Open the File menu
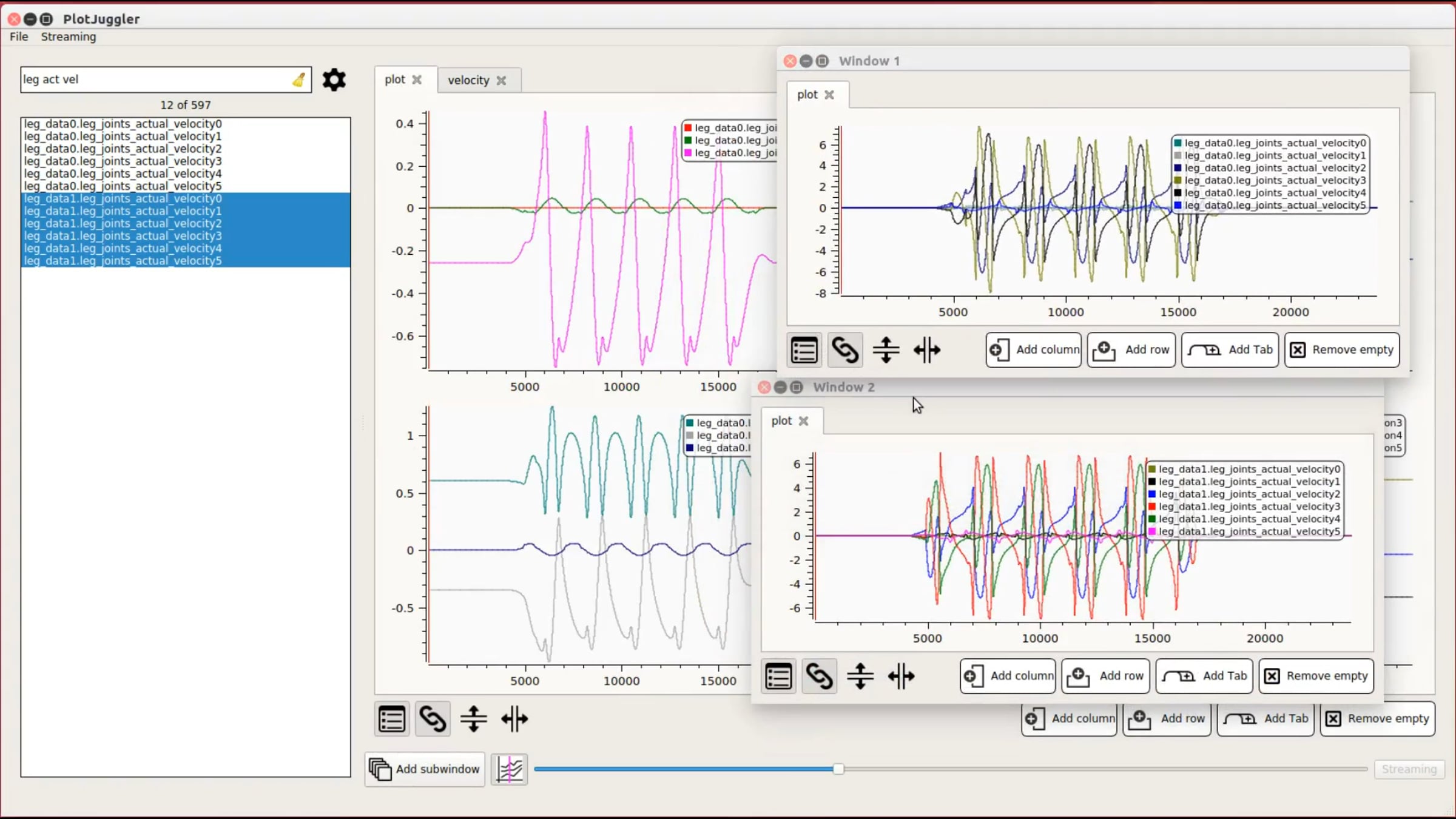 pos(19,36)
